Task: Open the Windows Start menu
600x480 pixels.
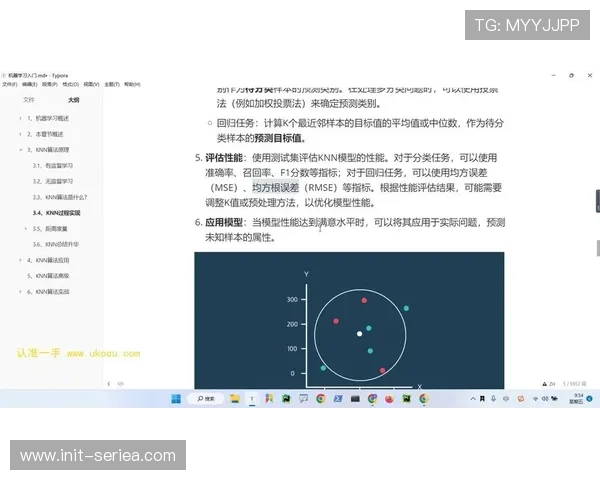Action: point(176,399)
